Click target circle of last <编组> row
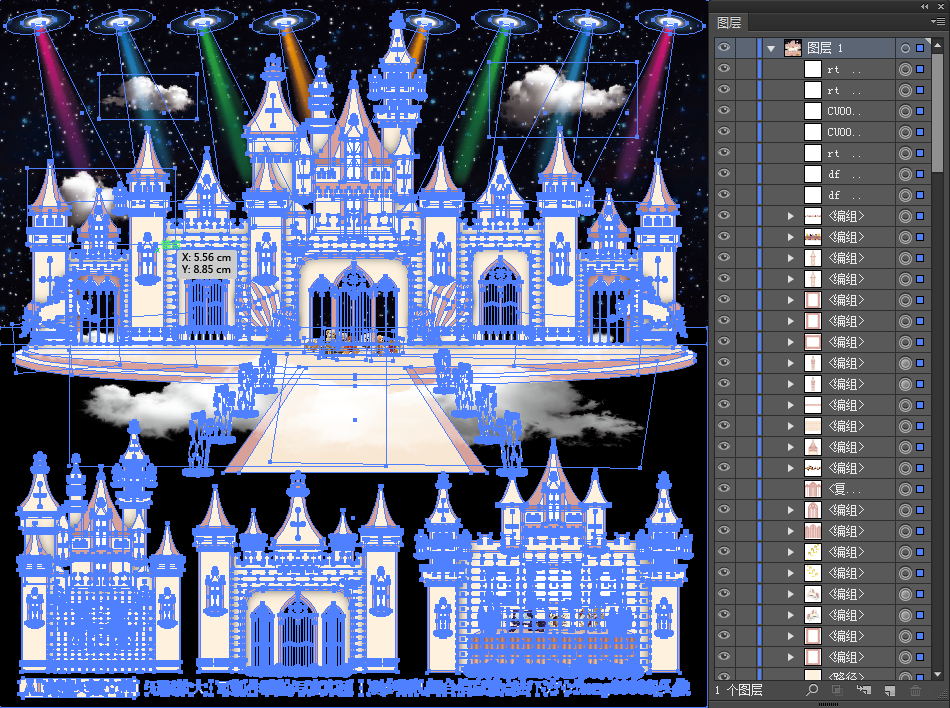 click(905, 657)
